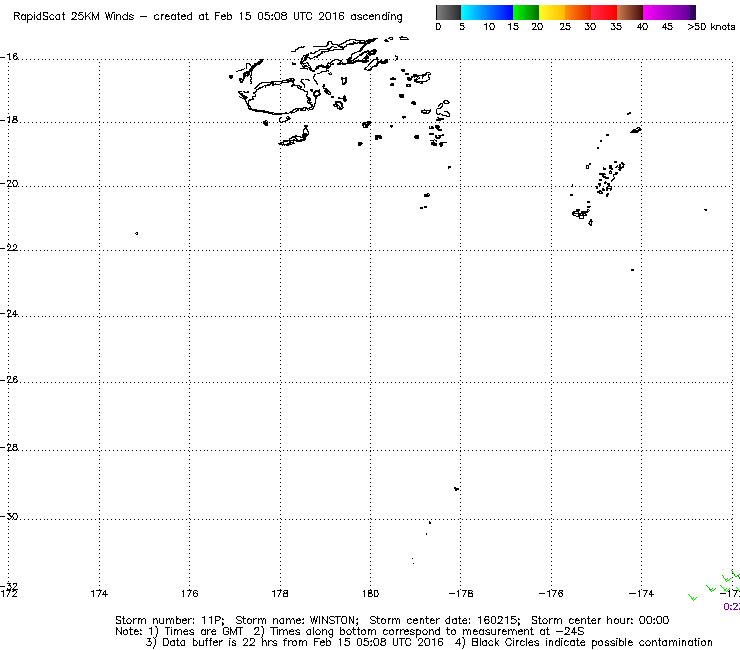Image resolution: width=740 pixels, height=650 pixels.
Task: Click the magenta 40-45 knots legend swatch
Action: 656,12
